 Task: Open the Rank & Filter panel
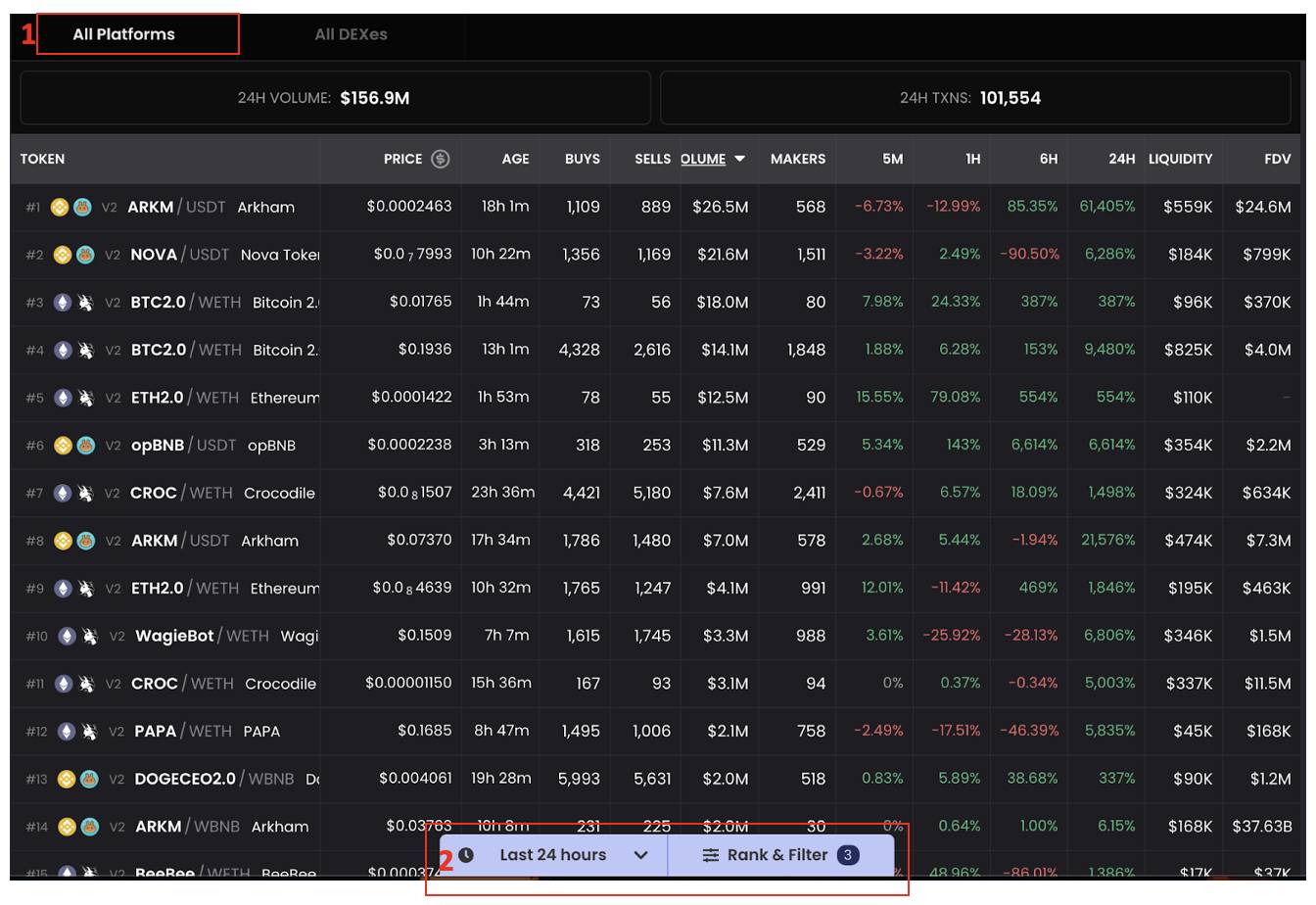(x=780, y=855)
